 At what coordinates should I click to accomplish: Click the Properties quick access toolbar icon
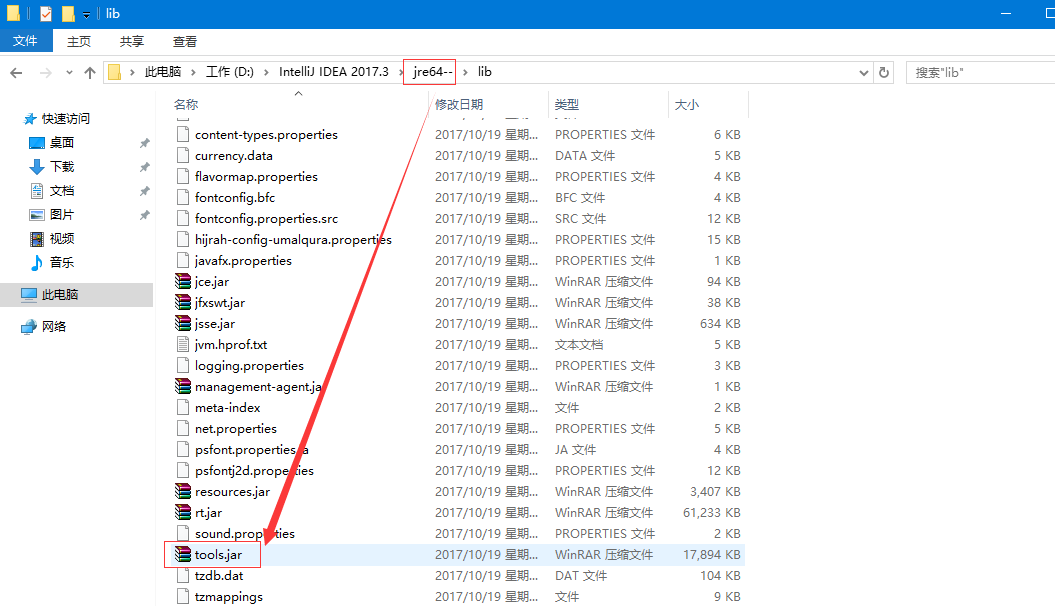pos(46,13)
